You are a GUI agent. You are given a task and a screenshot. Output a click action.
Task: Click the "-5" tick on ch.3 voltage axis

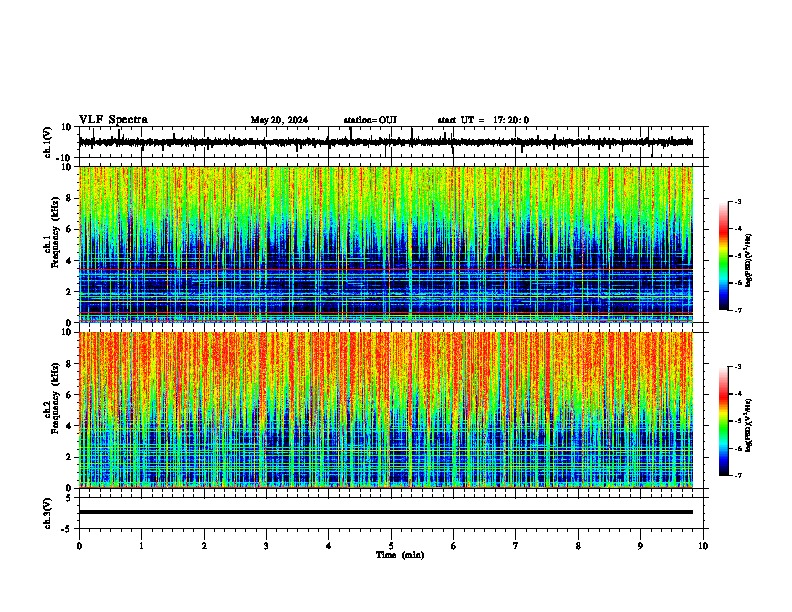pos(68,529)
